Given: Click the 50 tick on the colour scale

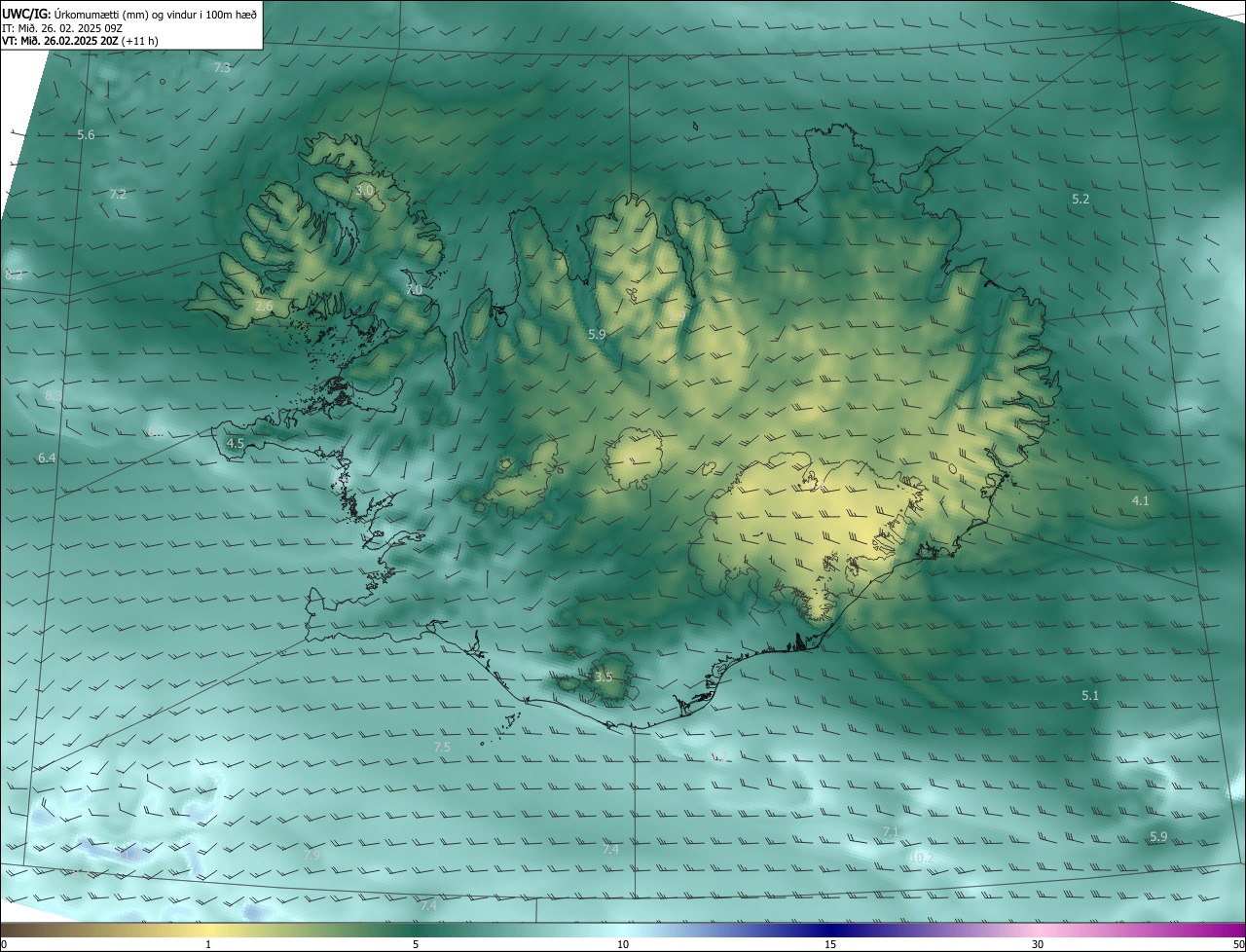Looking at the screenshot, I should (x=1238, y=944).
